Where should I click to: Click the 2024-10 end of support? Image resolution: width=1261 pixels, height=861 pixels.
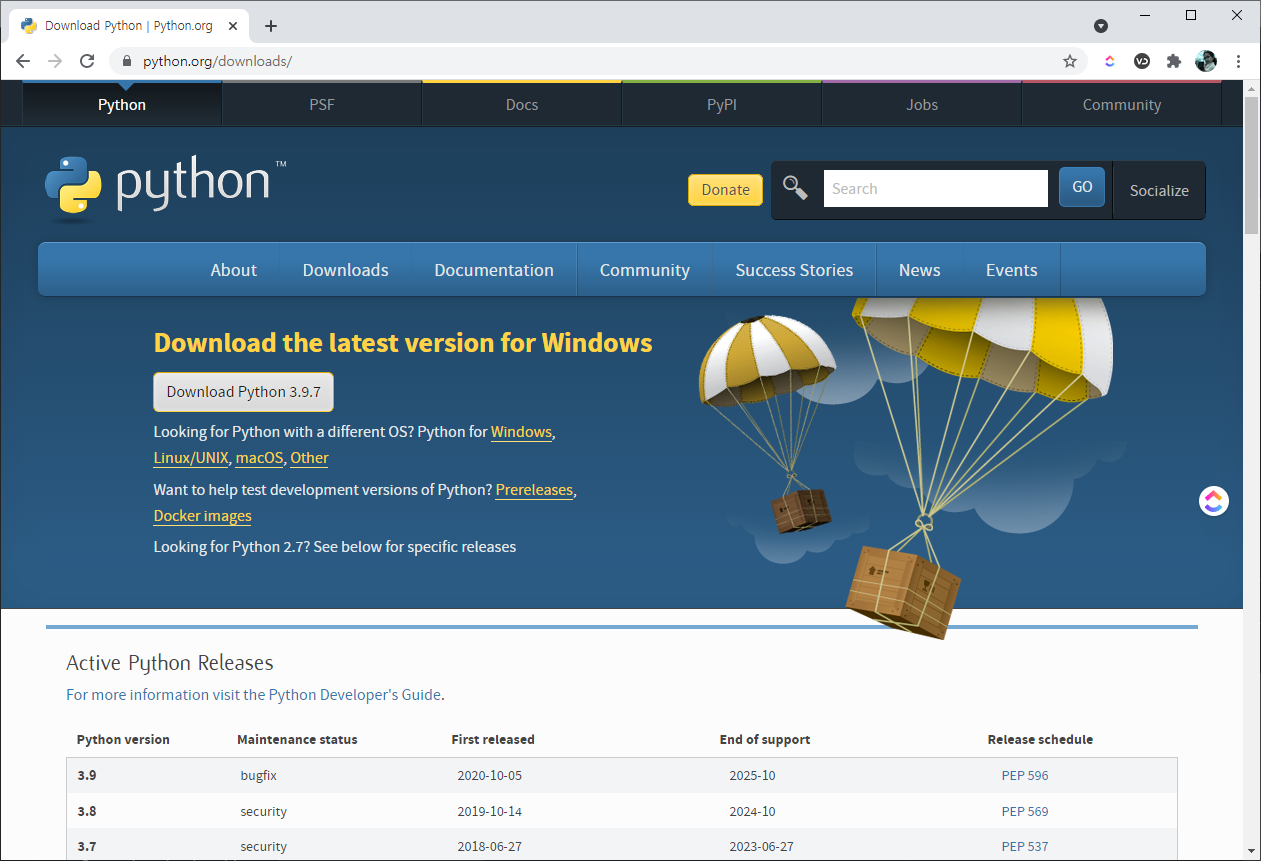752,811
